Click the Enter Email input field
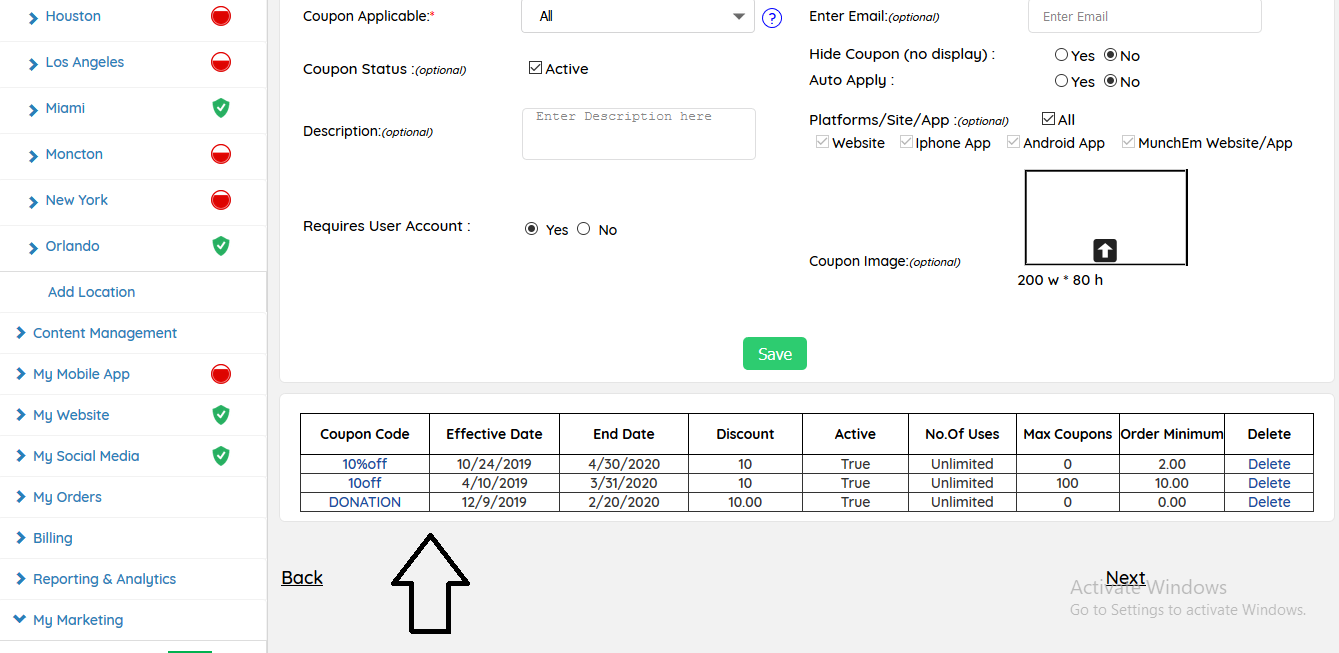This screenshot has height=653, width=1339. pyautogui.click(x=1144, y=16)
